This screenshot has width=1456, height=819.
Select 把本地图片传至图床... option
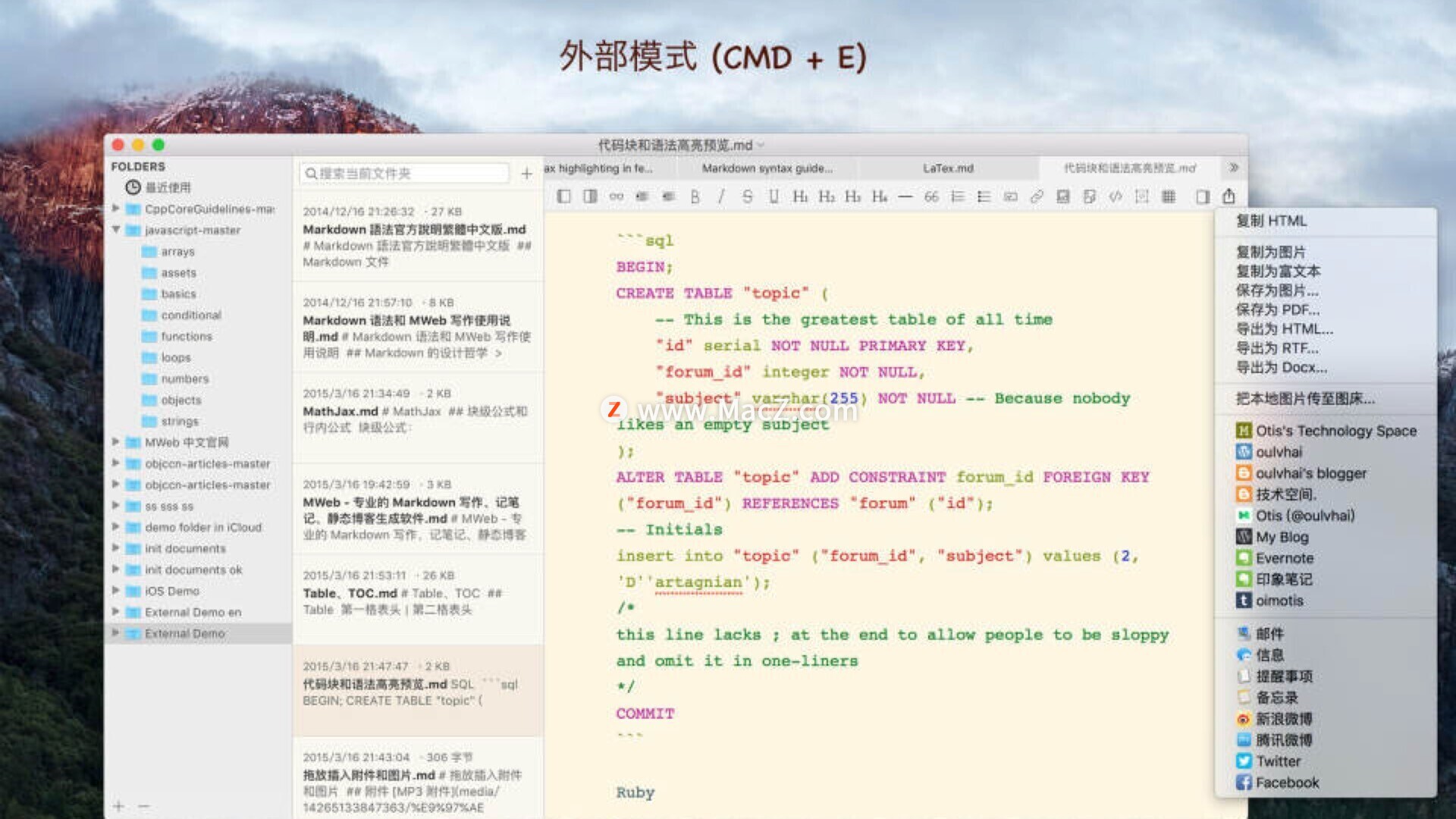point(1305,398)
